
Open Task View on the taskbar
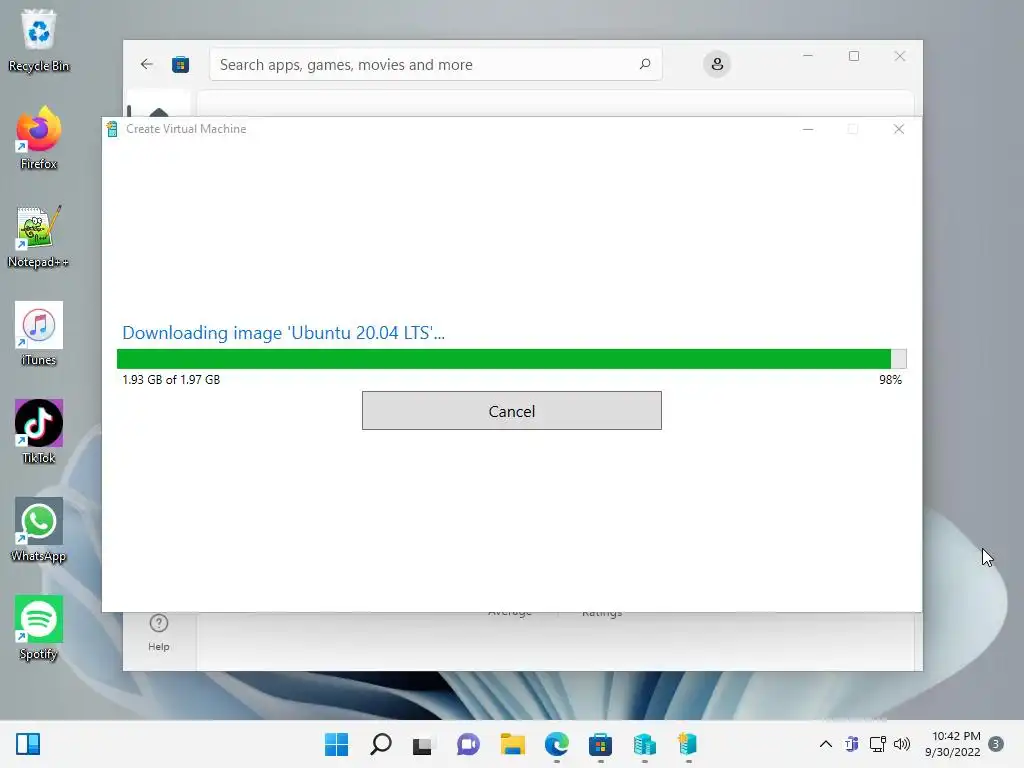(423, 744)
